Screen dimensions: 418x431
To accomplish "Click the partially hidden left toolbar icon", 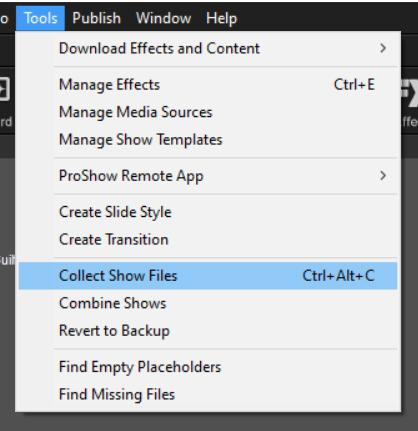I will coord(4,89).
